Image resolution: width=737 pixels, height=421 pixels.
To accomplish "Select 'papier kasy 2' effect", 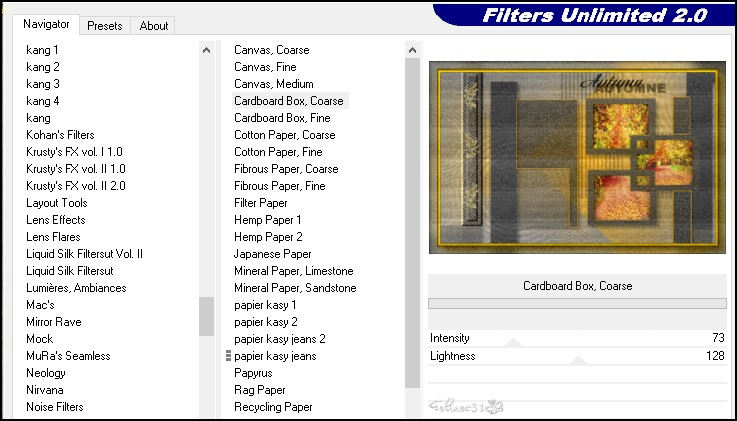I will tap(266, 322).
